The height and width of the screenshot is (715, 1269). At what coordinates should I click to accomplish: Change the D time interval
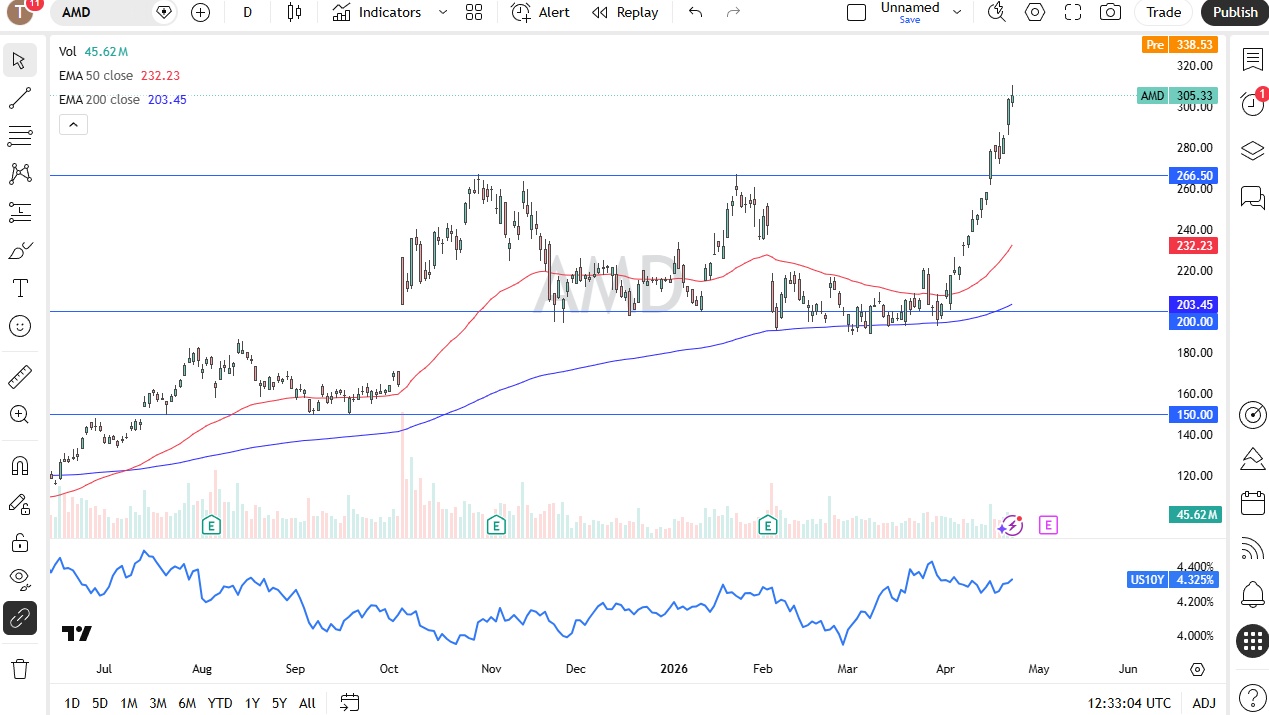coord(247,12)
